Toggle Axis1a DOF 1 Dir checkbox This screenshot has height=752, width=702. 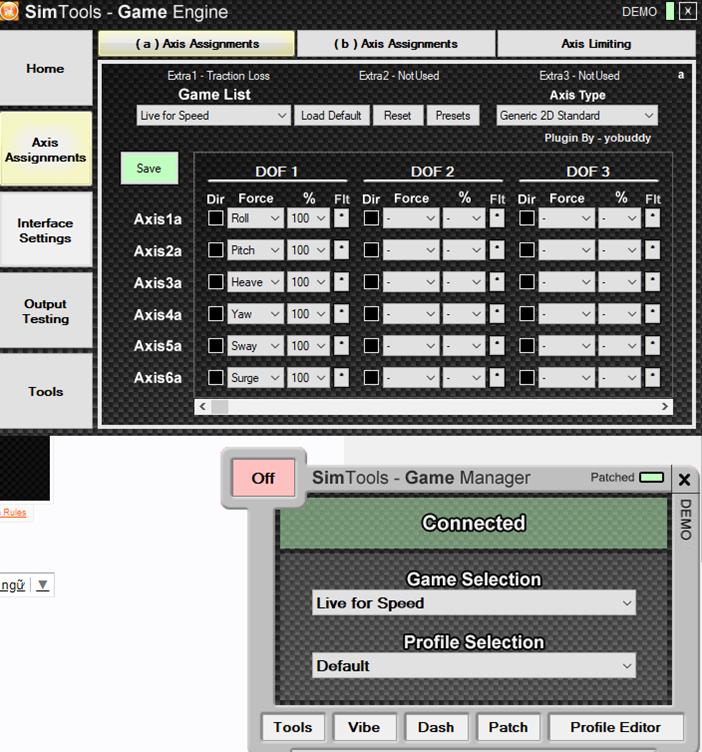coord(215,218)
